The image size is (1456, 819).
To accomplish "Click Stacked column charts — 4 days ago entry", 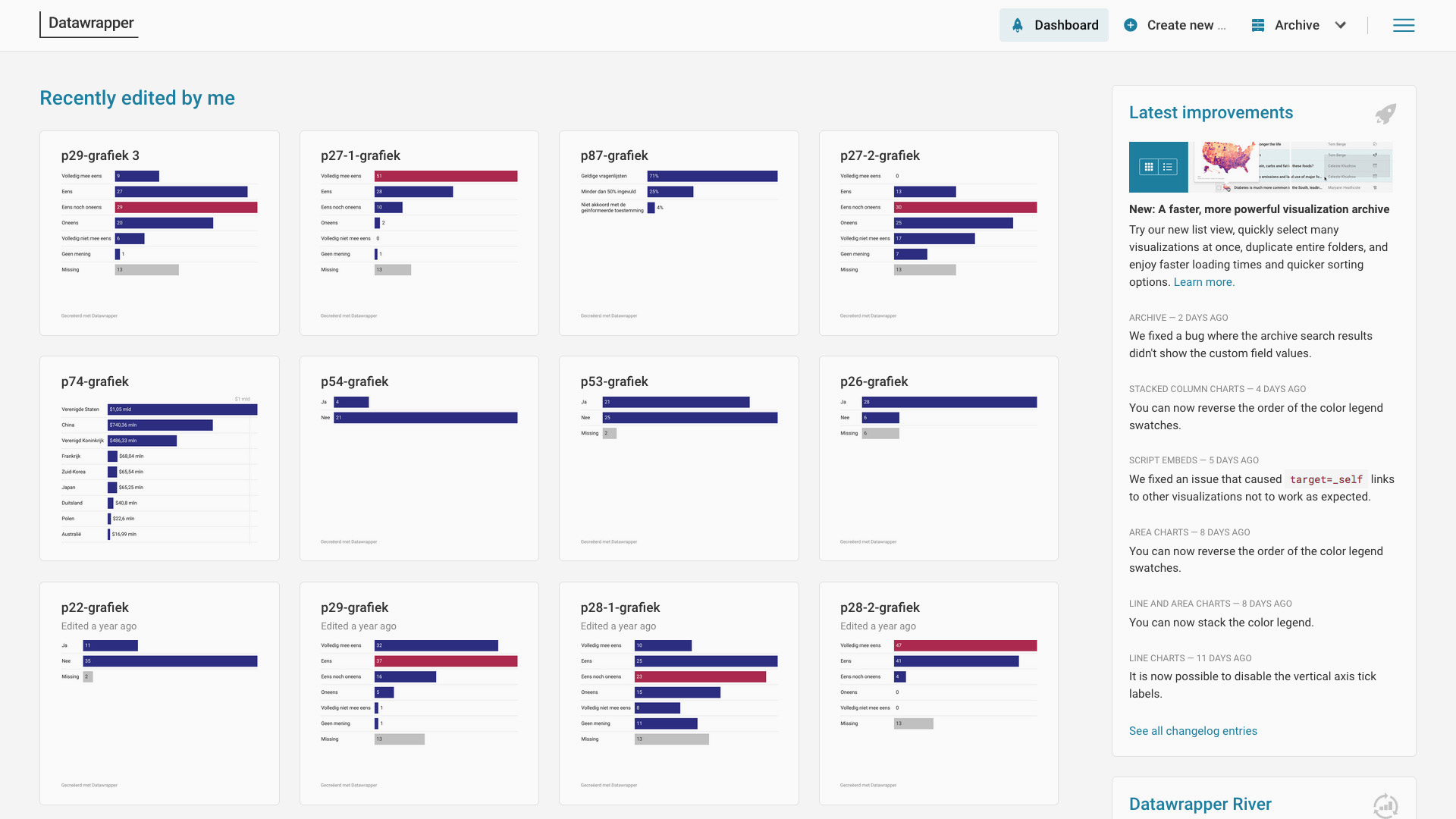I will click(1217, 389).
